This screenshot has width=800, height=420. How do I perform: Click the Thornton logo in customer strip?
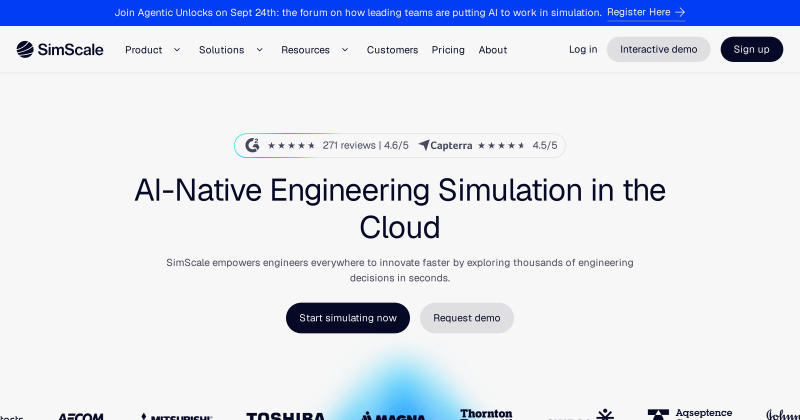[486, 414]
